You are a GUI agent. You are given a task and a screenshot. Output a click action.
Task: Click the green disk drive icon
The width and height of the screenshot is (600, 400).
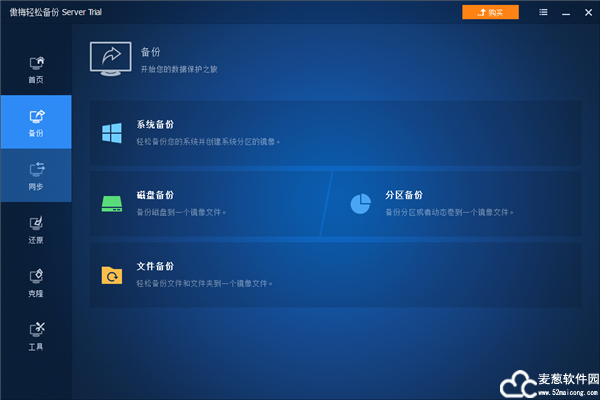tap(112, 204)
